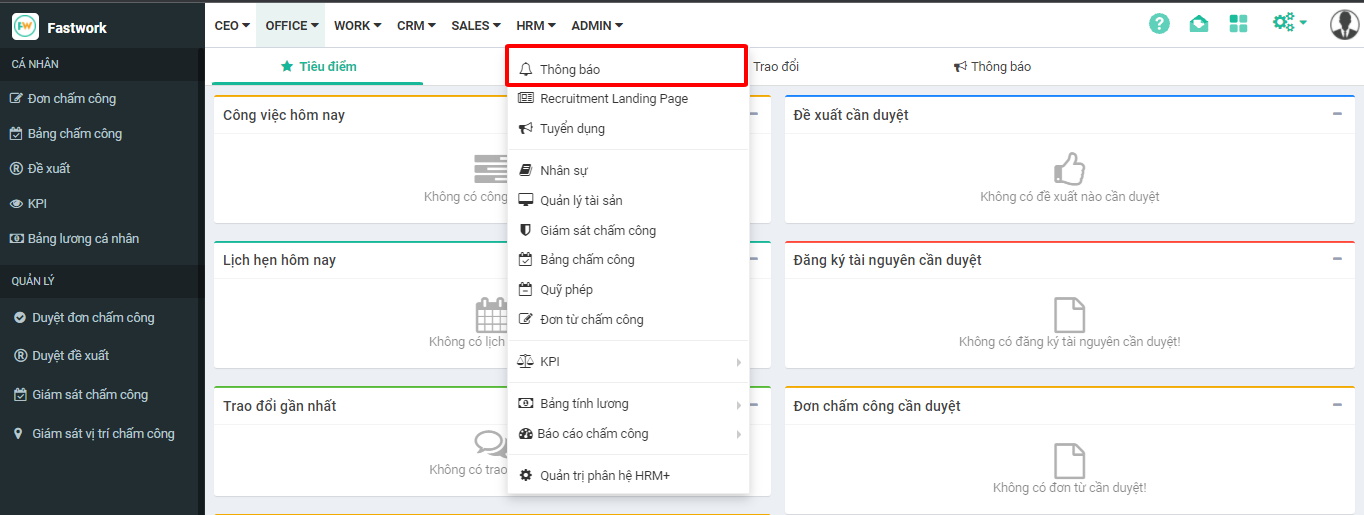Open the SALES dropdown menu
This screenshot has height=515, width=1364.
(476, 26)
